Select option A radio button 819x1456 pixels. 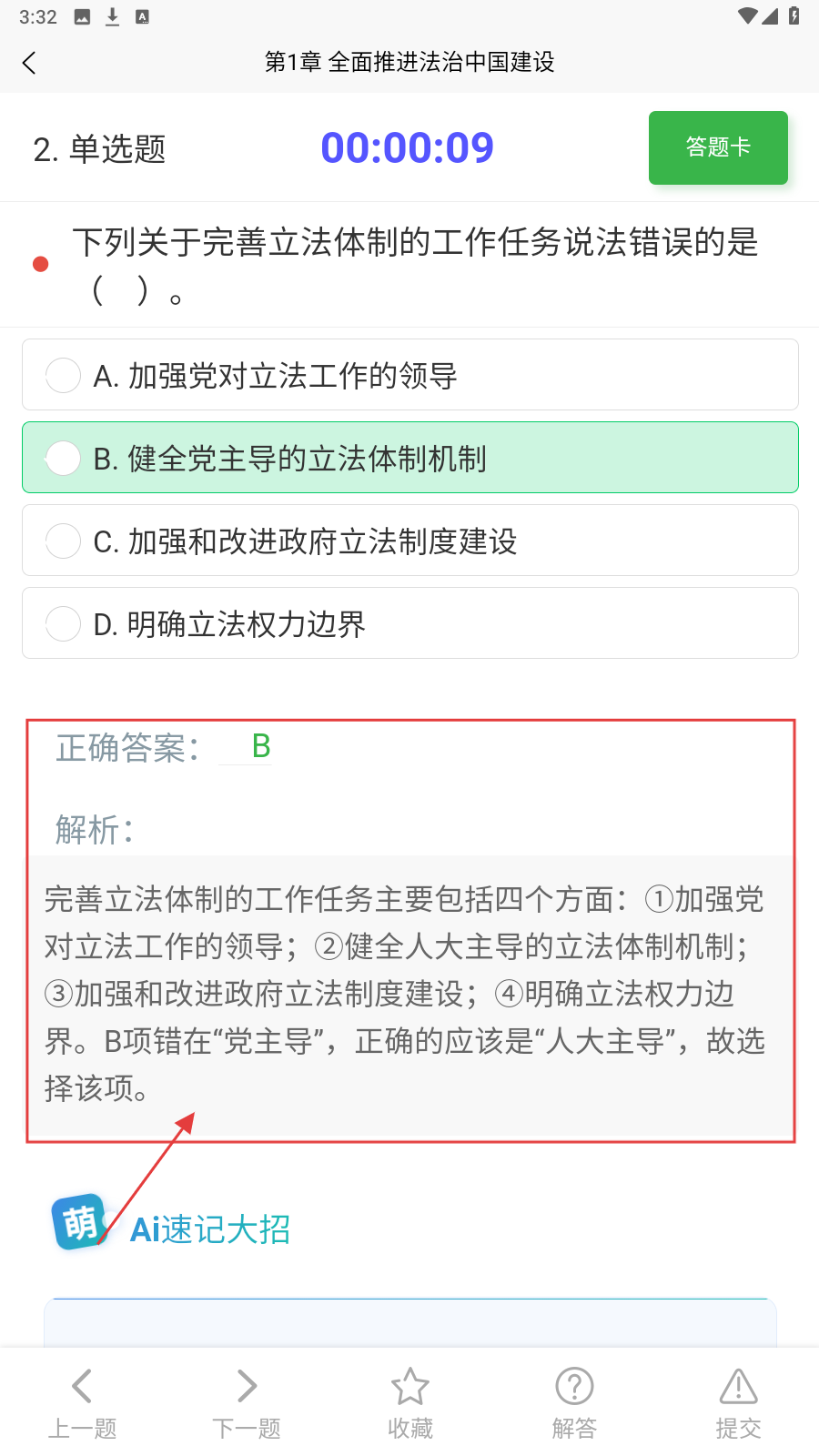tap(63, 375)
